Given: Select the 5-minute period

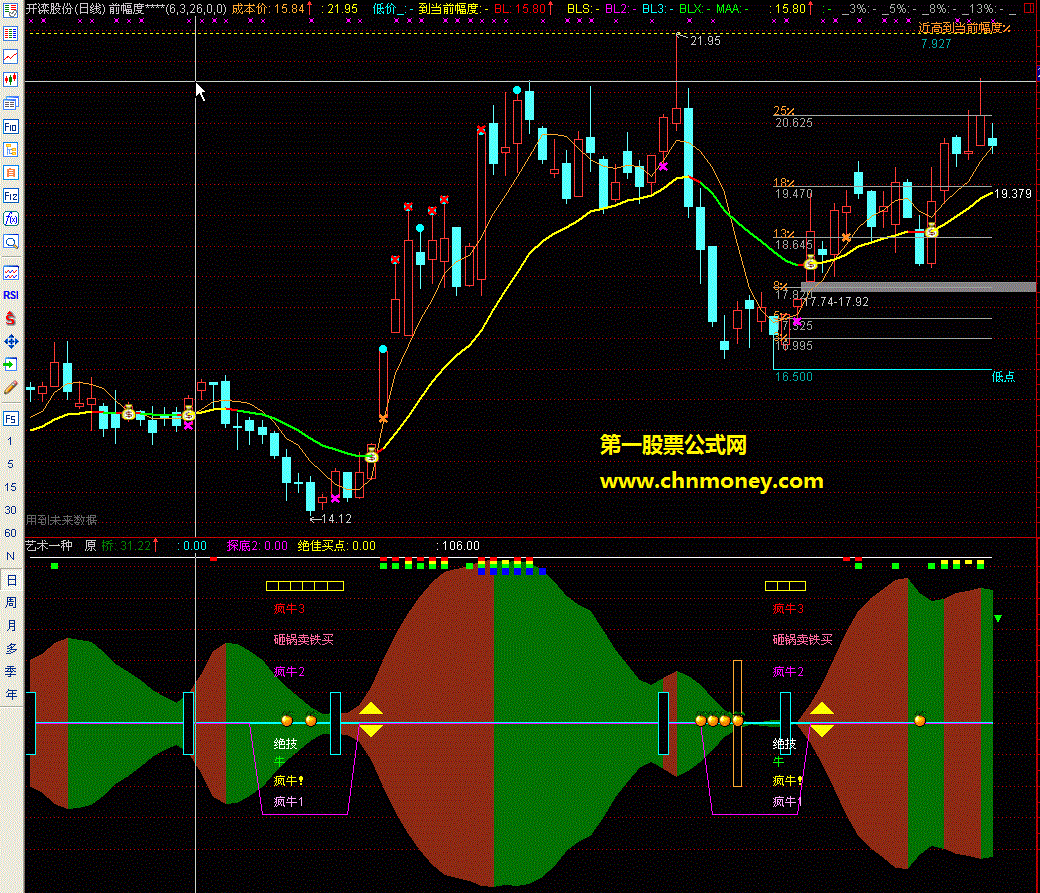Looking at the screenshot, I should click(x=10, y=464).
